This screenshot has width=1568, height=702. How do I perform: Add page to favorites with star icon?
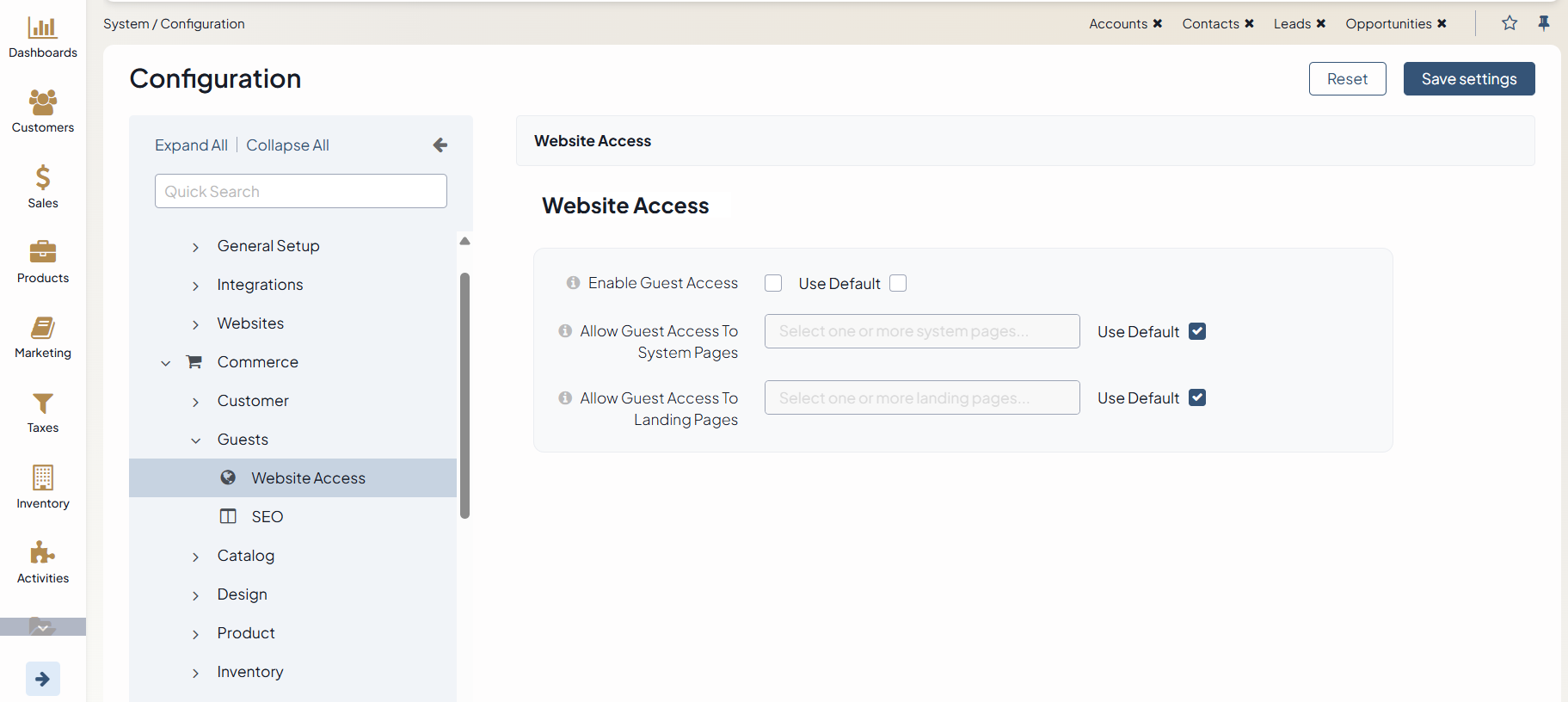[1510, 23]
